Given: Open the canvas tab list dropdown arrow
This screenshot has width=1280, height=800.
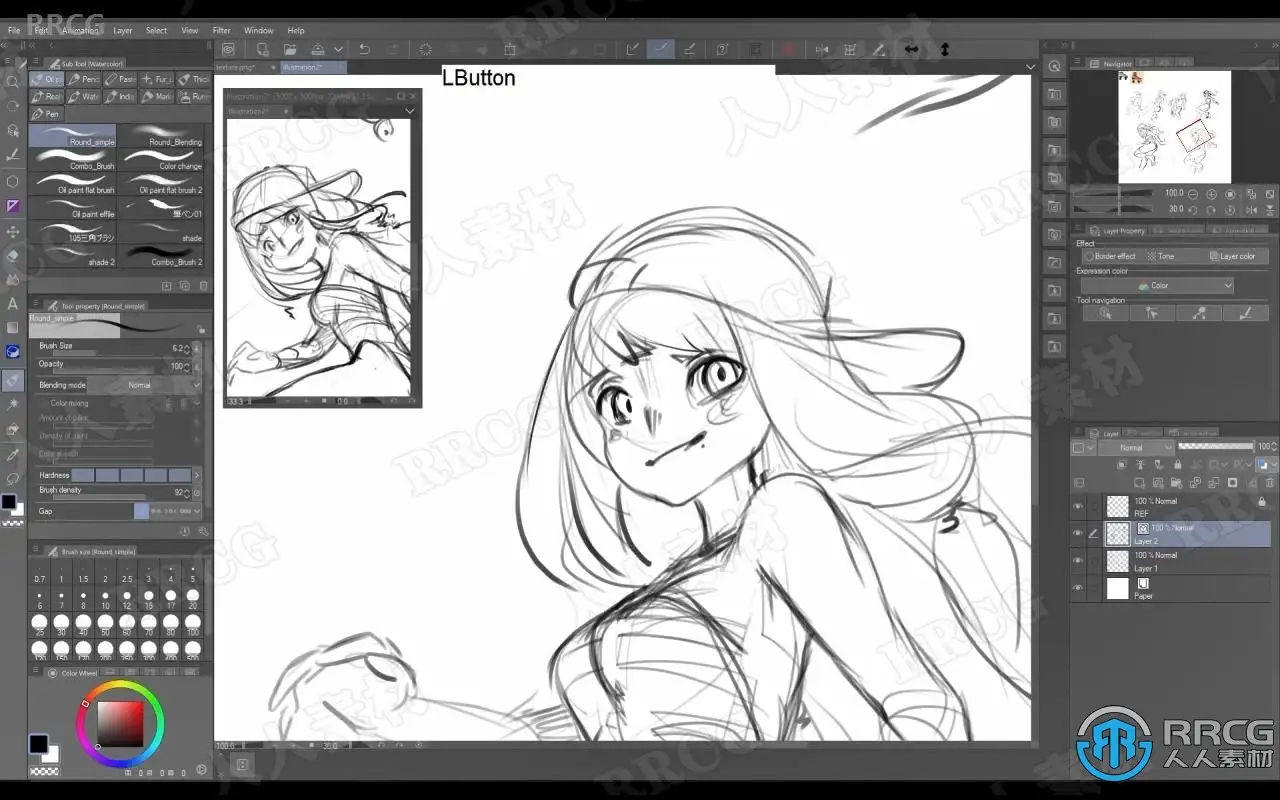Looking at the screenshot, I should click(x=1031, y=67).
